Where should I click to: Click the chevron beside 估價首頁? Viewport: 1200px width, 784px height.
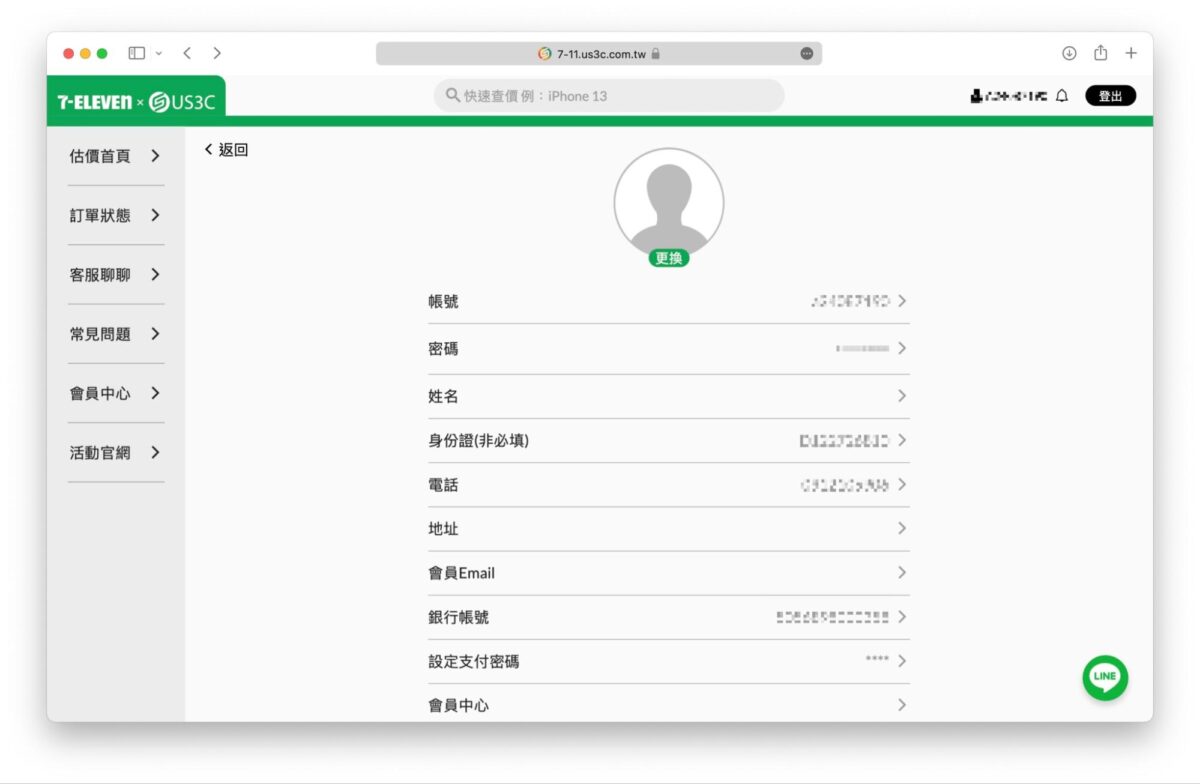[x=155, y=156]
